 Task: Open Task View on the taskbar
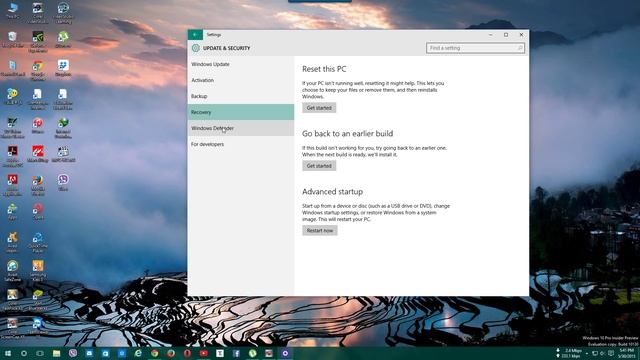click(40, 353)
